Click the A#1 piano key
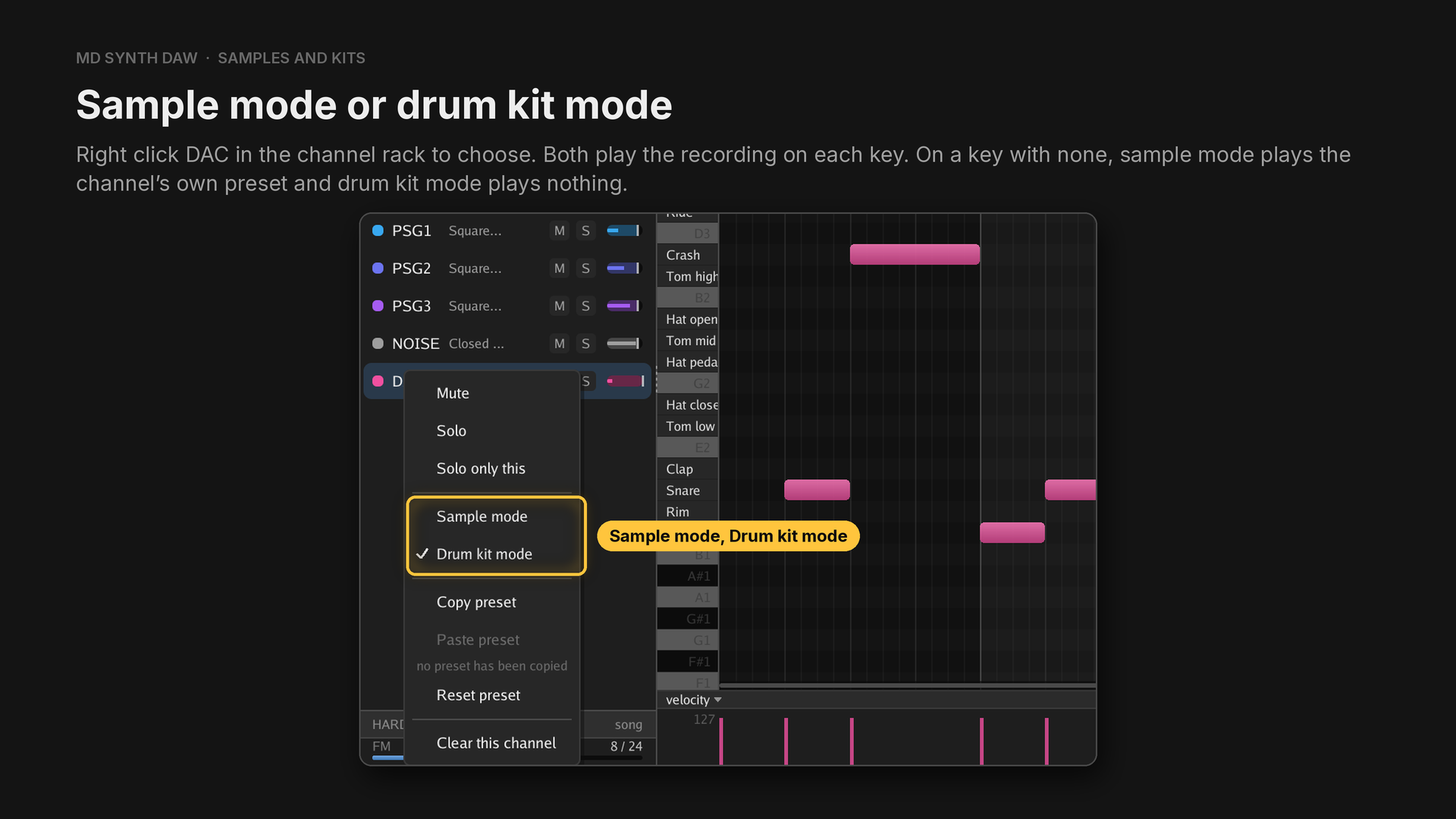1456x819 pixels. pyautogui.click(x=687, y=576)
